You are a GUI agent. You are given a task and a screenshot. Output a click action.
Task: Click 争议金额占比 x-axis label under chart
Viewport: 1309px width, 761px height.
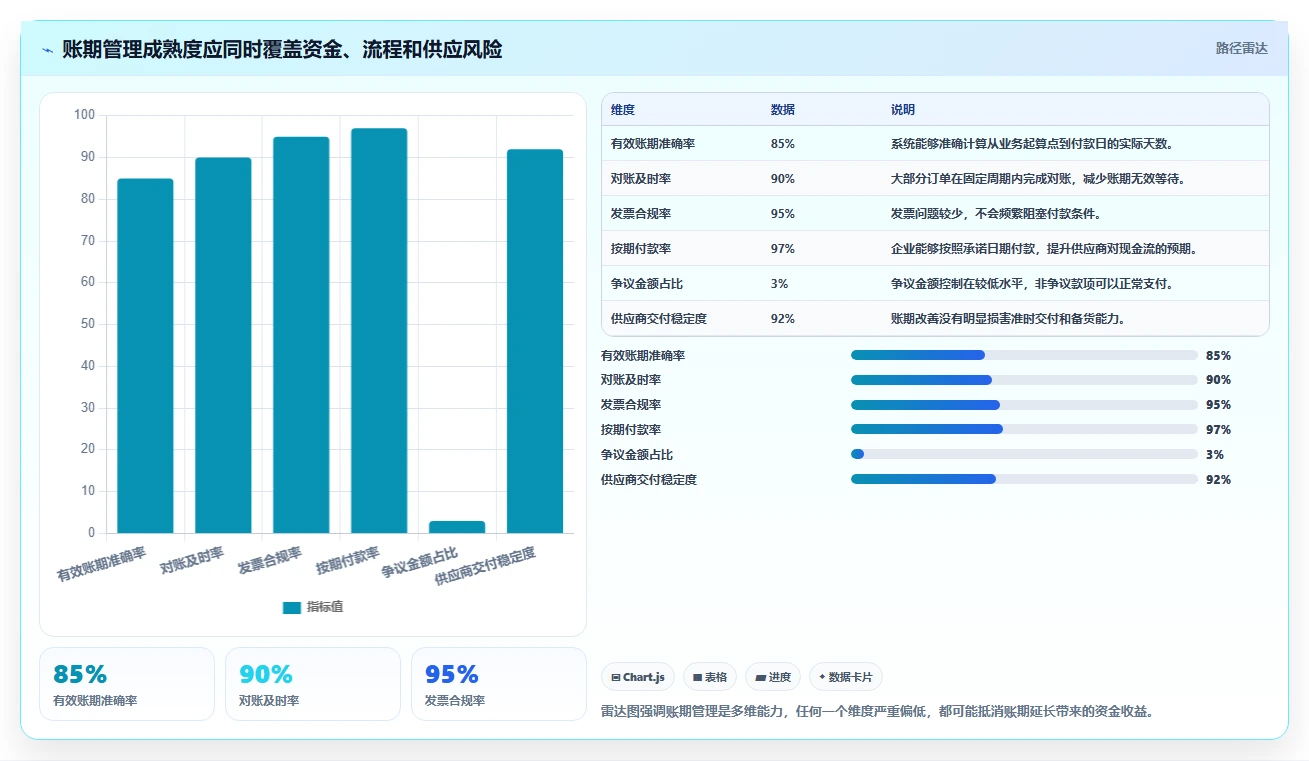[x=419, y=563]
